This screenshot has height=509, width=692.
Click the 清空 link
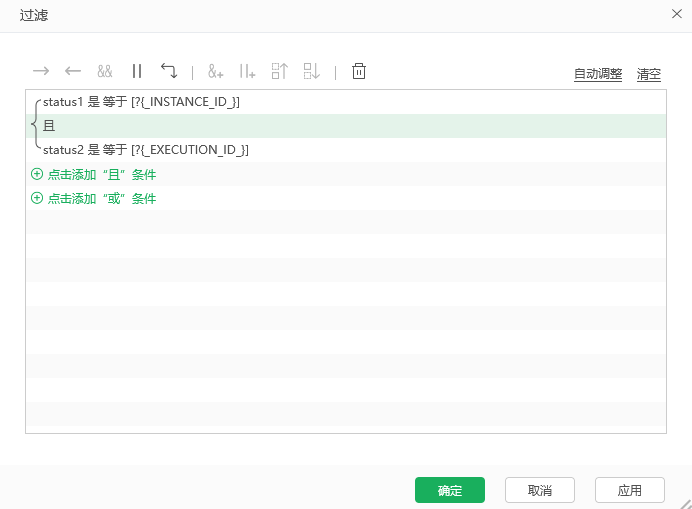649,74
